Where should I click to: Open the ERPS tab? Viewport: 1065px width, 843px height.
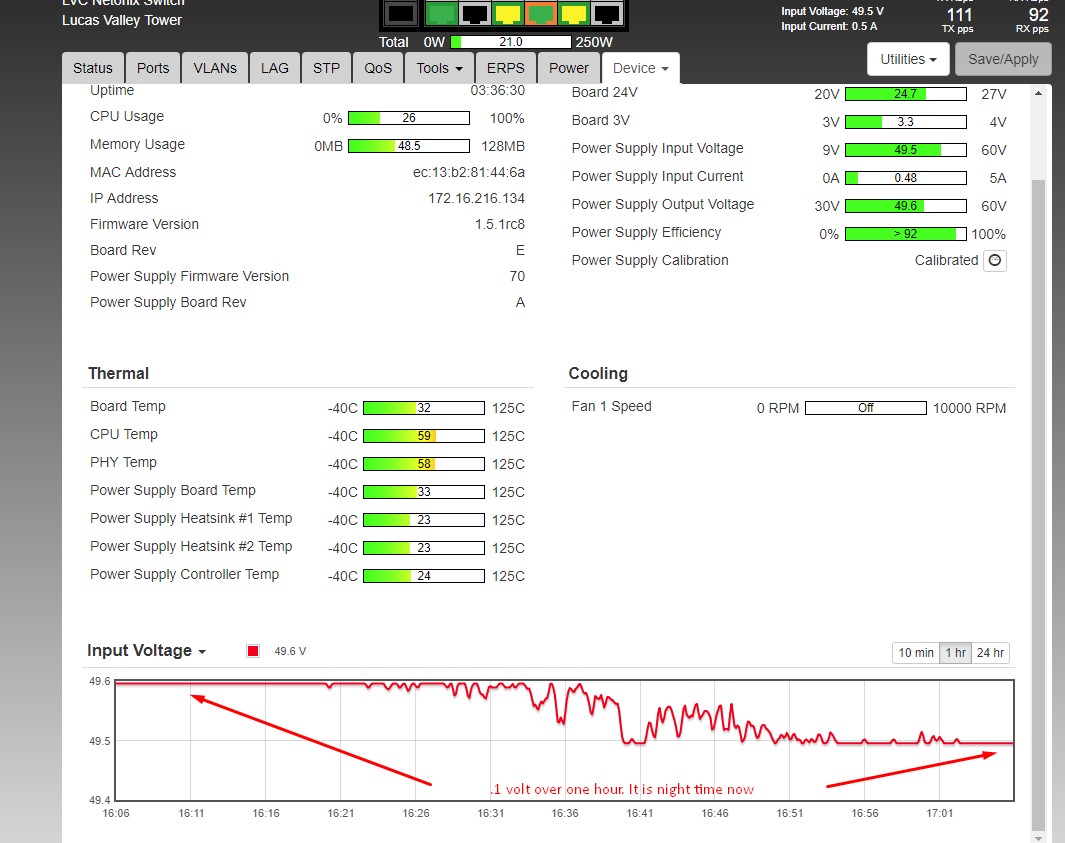[x=505, y=68]
